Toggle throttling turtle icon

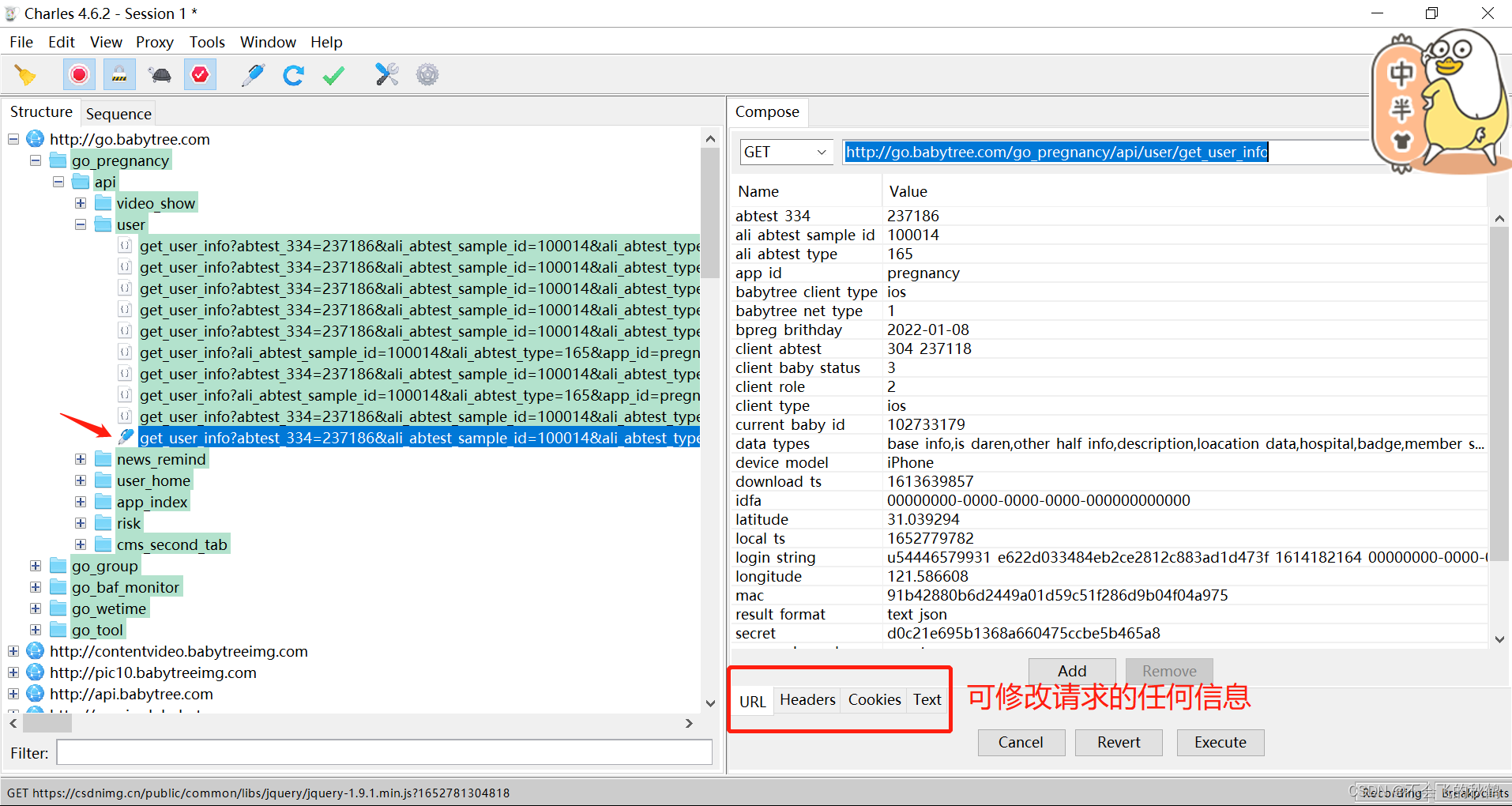(x=160, y=75)
